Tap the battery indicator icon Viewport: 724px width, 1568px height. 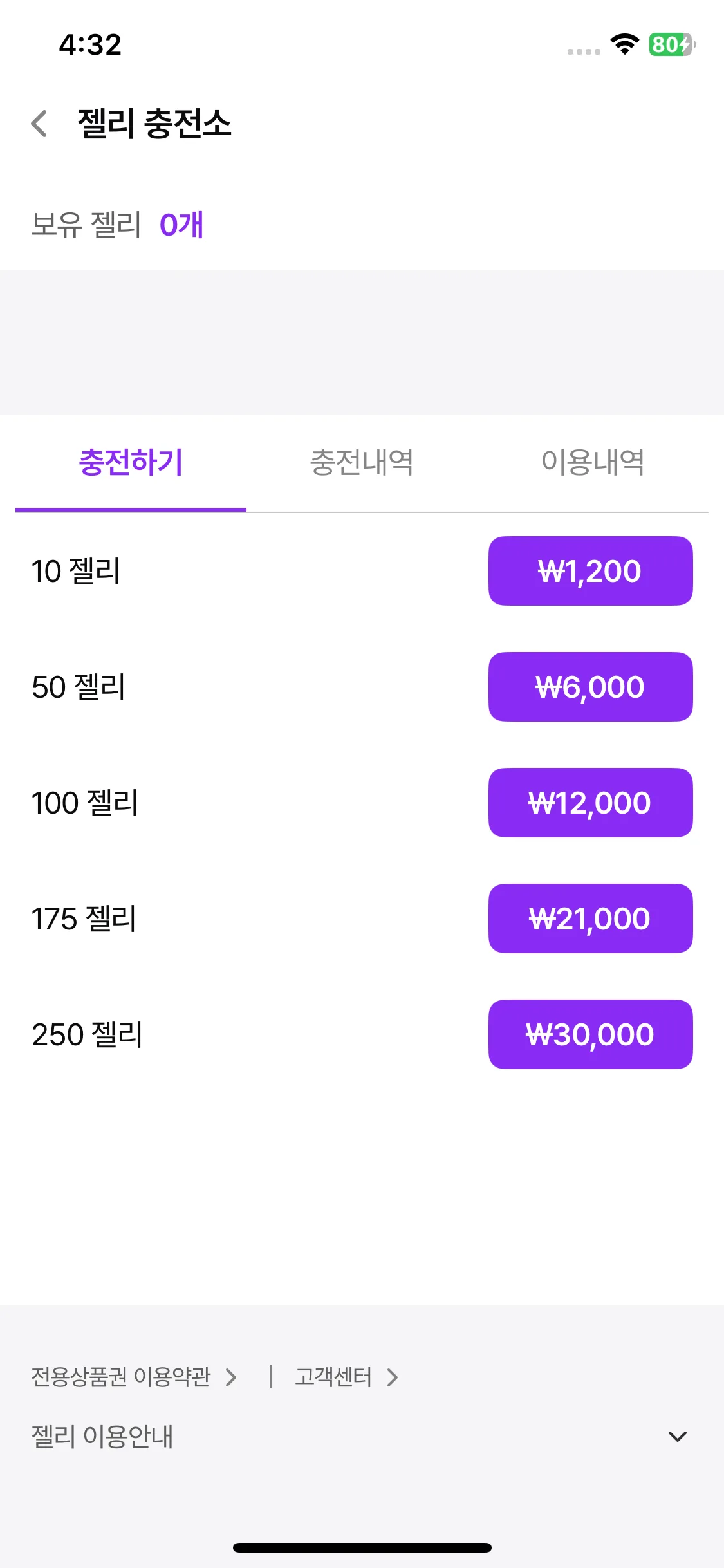[672, 44]
